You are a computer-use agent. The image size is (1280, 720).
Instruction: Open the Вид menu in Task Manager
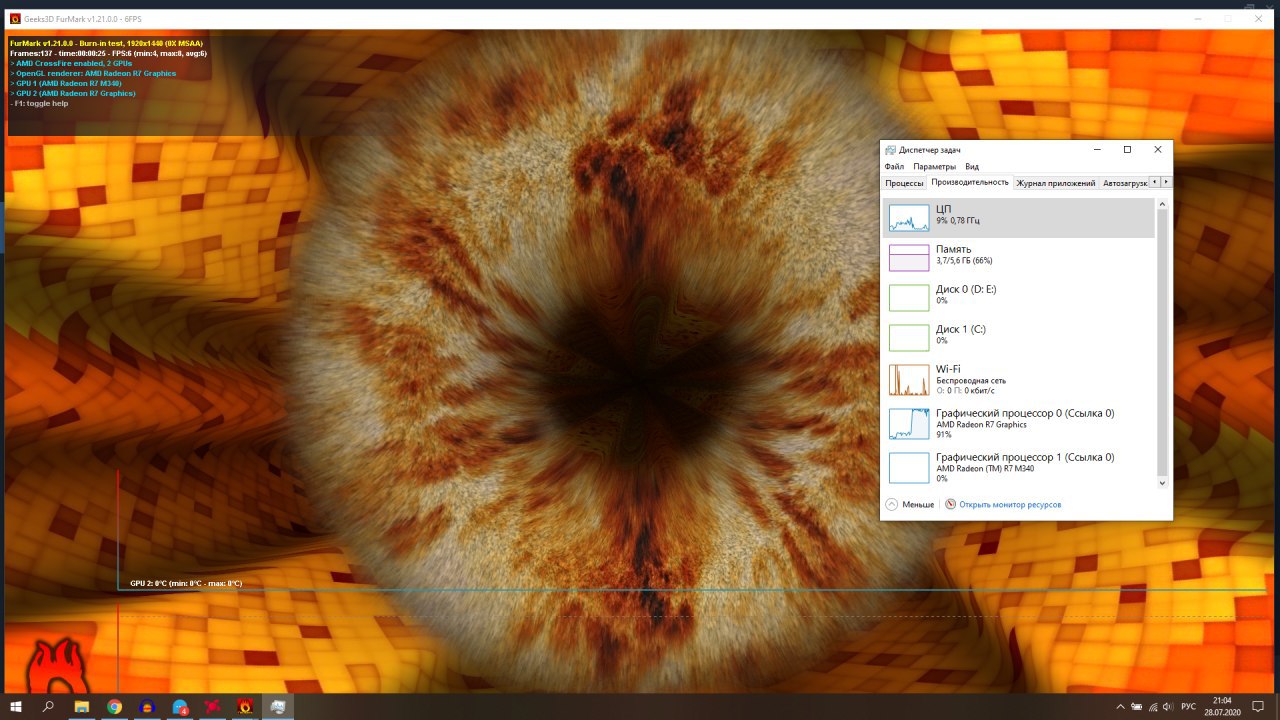[972, 167]
